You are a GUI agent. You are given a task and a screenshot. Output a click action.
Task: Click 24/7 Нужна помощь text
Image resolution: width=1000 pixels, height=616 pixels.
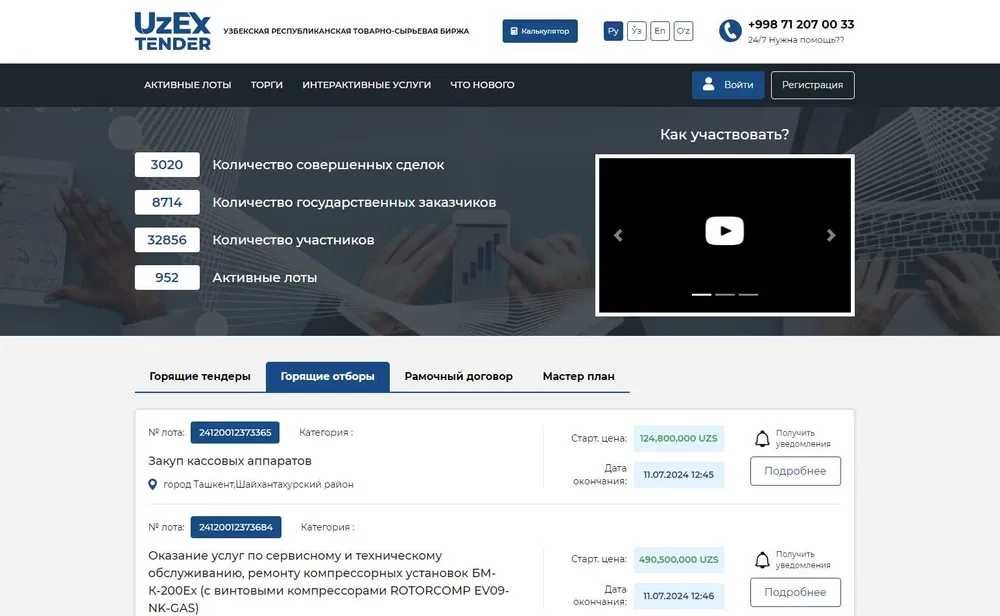click(x=796, y=40)
